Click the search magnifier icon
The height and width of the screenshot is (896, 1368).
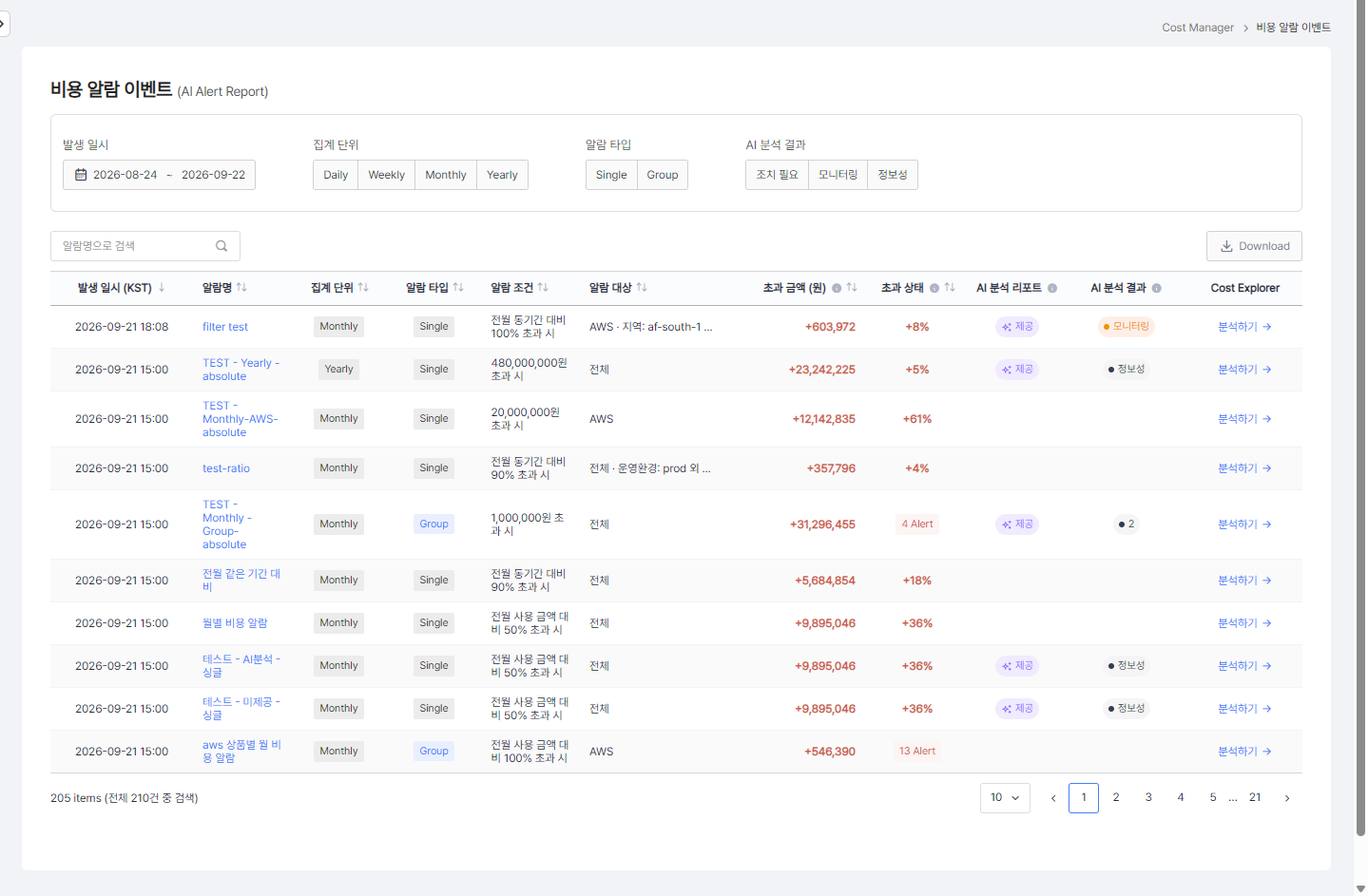click(x=222, y=246)
